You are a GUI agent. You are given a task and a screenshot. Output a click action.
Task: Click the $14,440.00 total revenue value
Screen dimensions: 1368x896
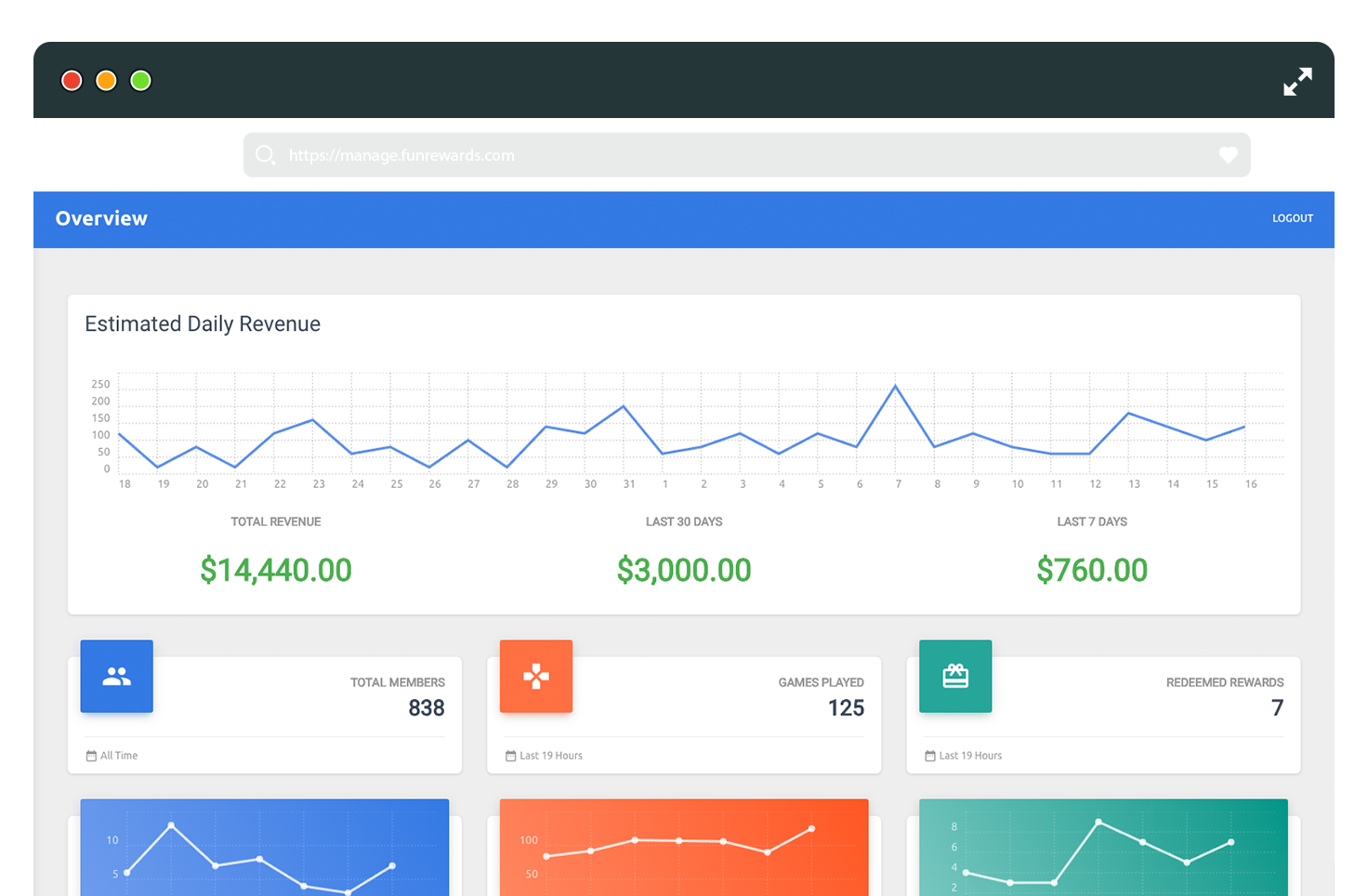pos(276,570)
